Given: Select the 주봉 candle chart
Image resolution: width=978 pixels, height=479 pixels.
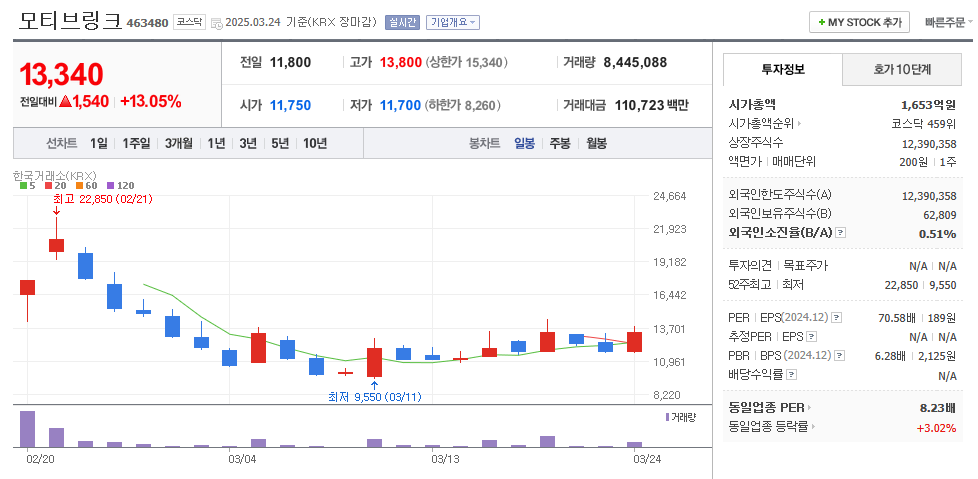Looking at the screenshot, I should click(x=559, y=143).
